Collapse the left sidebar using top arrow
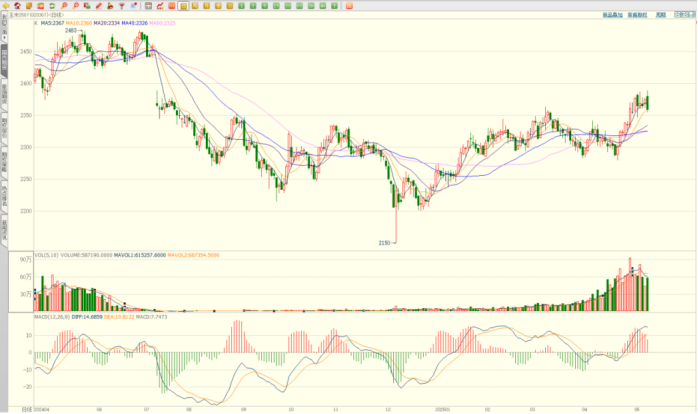The height and width of the screenshot is (414, 698). point(3,33)
